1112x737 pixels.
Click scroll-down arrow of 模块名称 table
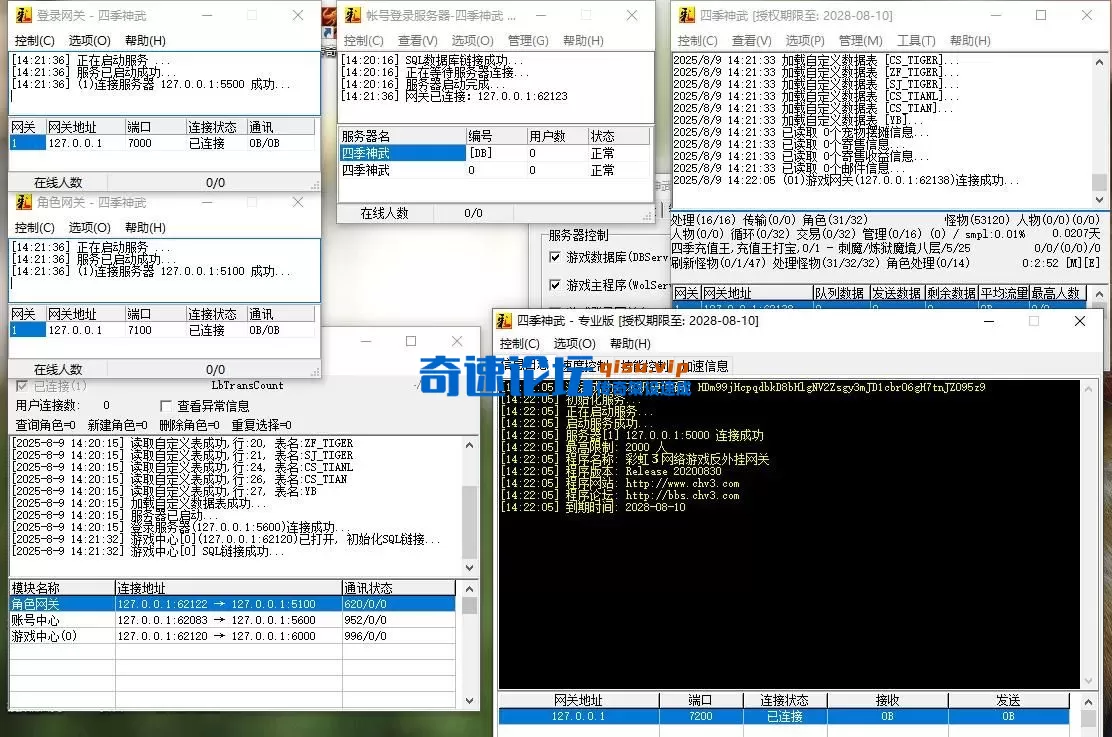click(469, 701)
